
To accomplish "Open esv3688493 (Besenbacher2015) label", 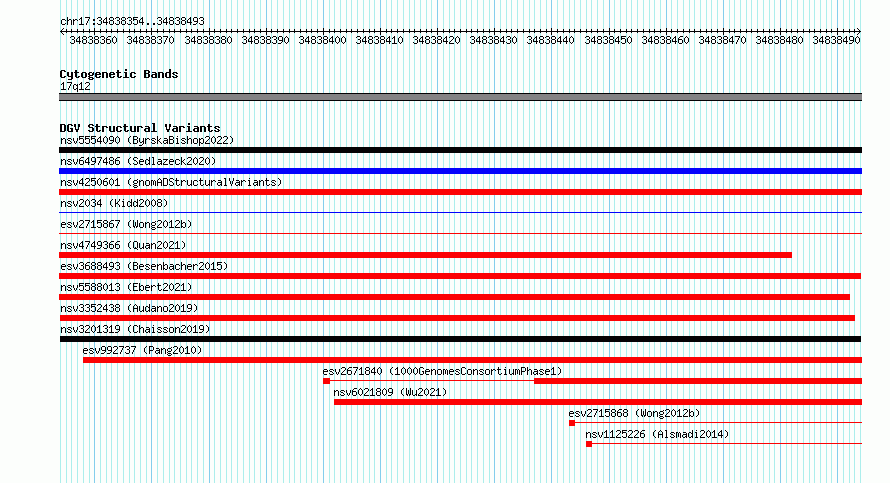I will pyautogui.click(x=144, y=266).
